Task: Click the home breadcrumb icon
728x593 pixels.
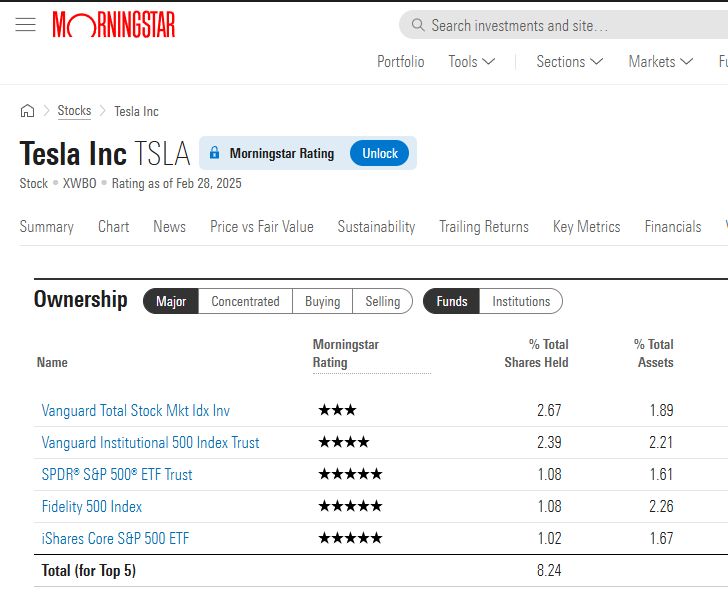Action: point(27,111)
